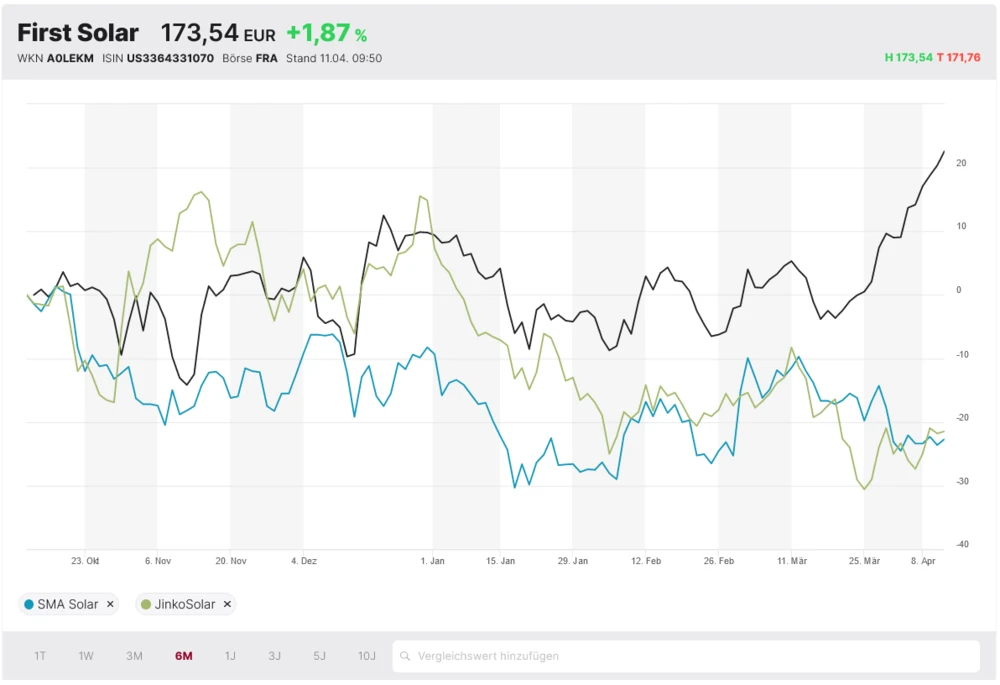Click the magnifier icon in the search field

[405, 656]
